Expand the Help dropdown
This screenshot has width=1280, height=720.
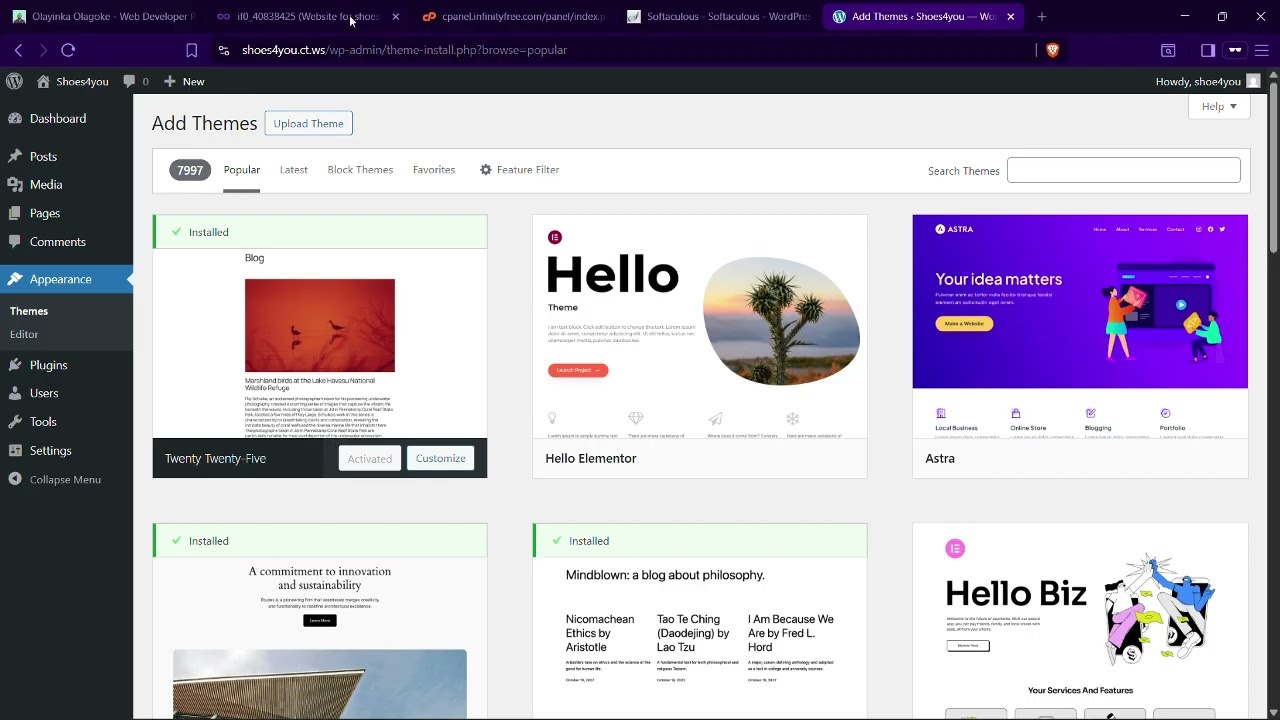click(x=1219, y=106)
